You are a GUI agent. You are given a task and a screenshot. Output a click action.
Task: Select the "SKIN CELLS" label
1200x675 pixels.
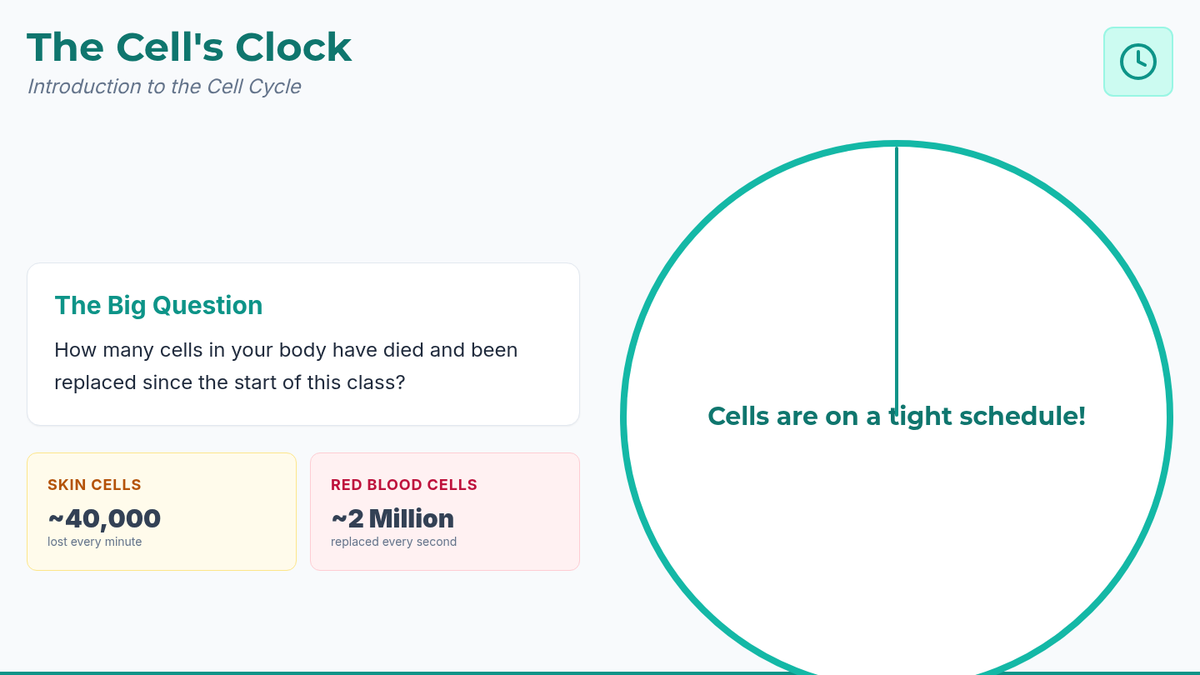point(94,485)
